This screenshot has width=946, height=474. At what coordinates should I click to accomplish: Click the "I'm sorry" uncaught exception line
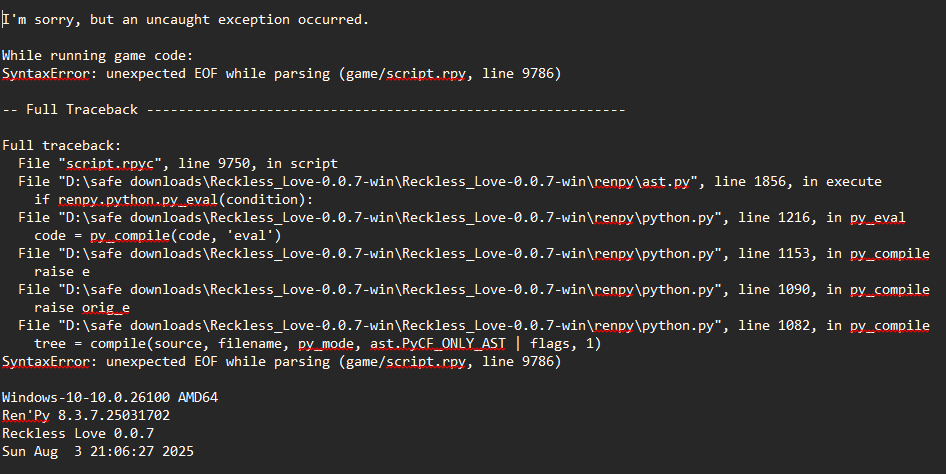pos(185,20)
